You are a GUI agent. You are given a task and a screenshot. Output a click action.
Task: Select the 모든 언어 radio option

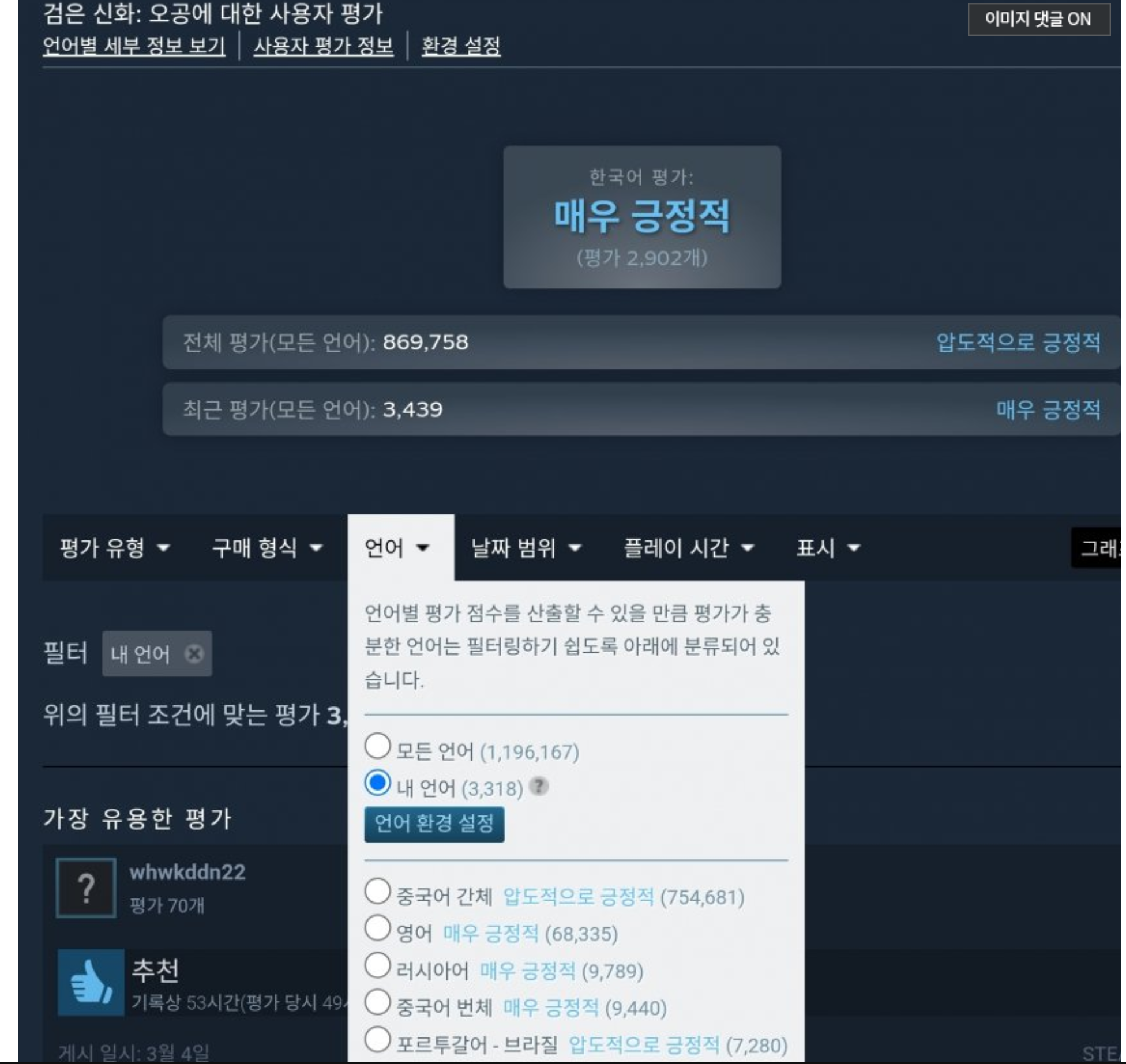(x=377, y=746)
